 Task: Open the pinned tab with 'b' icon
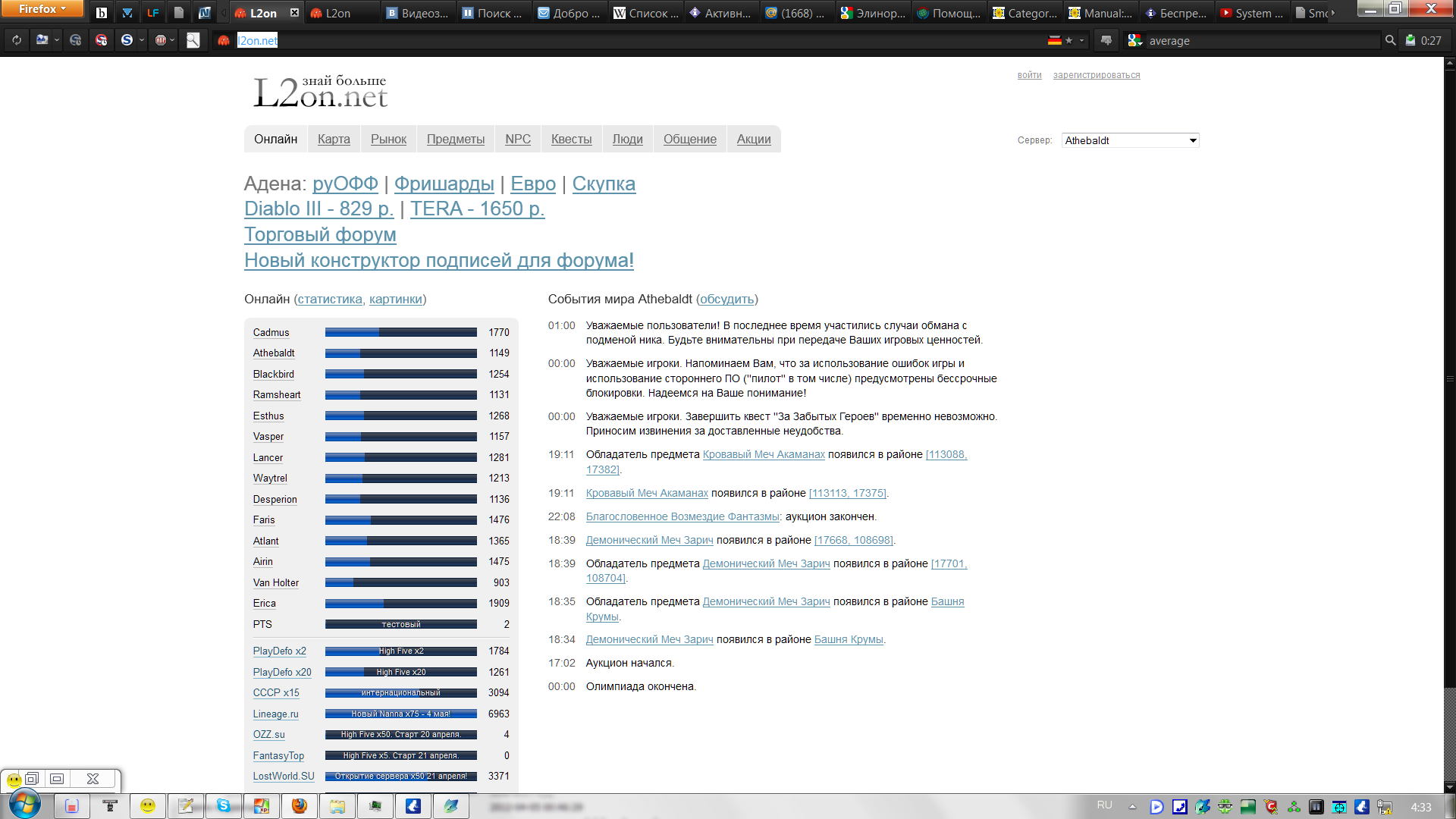(102, 13)
